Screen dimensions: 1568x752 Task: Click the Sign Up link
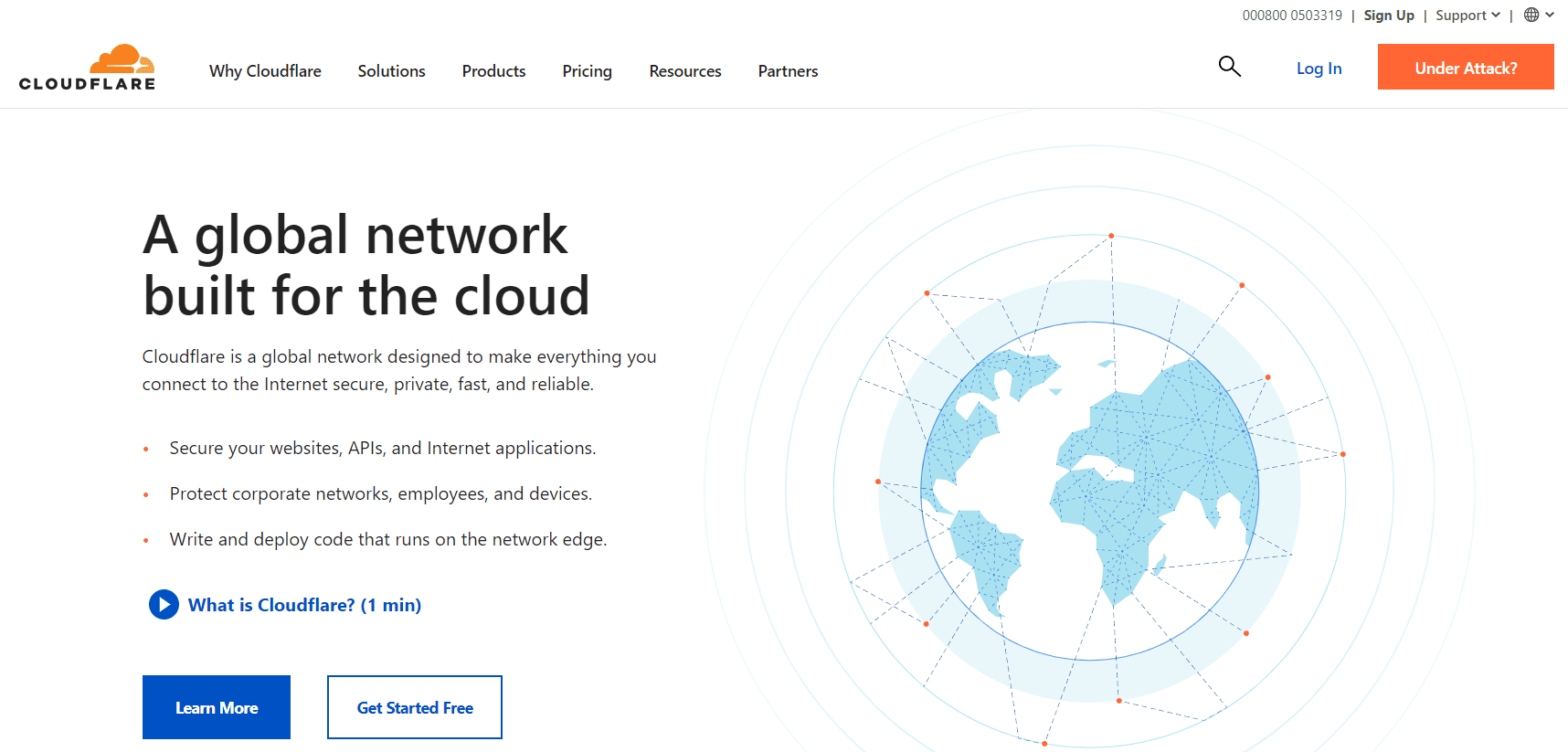1389,16
